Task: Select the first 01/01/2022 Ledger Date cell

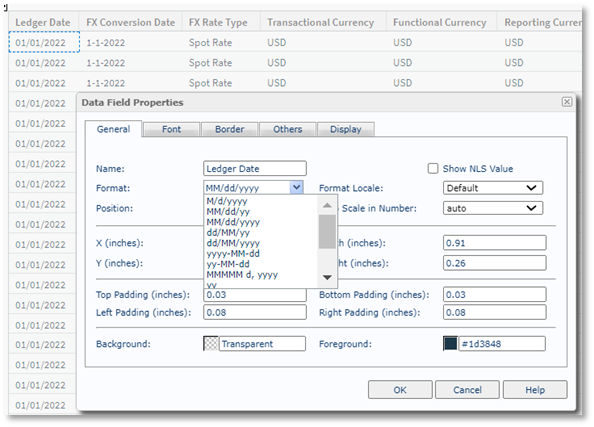Action: [x=44, y=42]
